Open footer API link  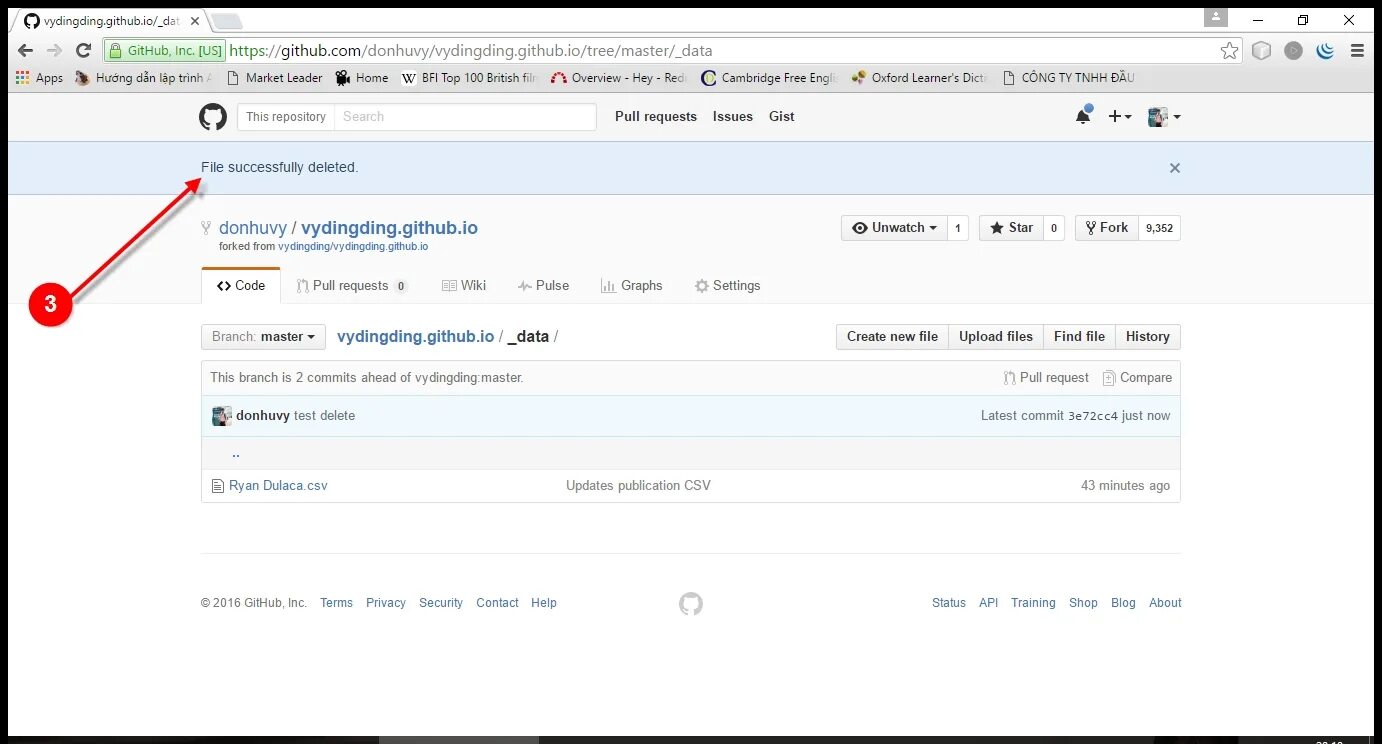click(x=989, y=603)
